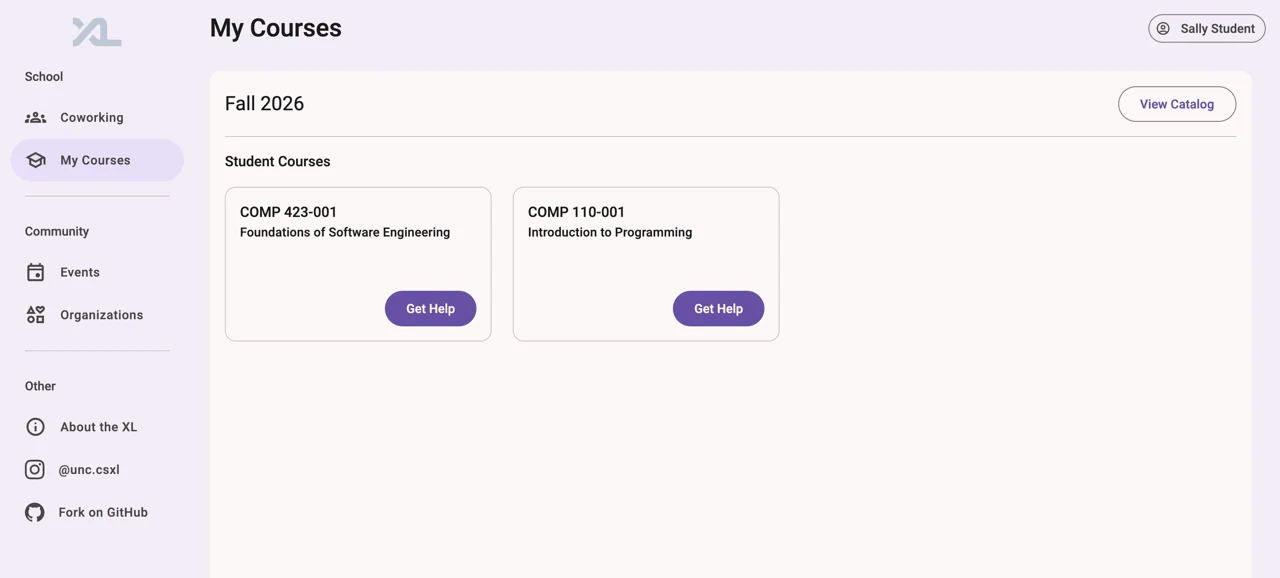
Task: Click the My Courses graduation cap icon
Action: [x=36, y=160]
